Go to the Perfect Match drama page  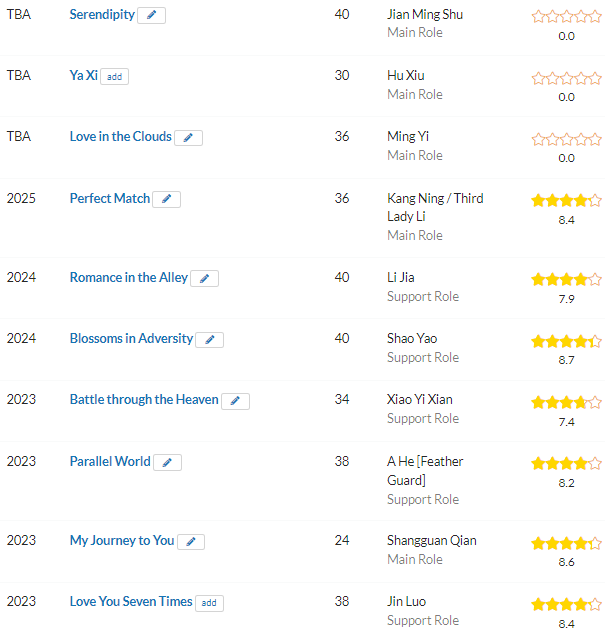pyautogui.click(x=110, y=199)
